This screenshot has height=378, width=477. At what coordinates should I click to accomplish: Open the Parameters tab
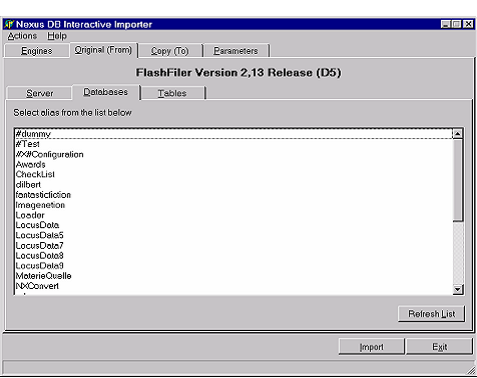236,51
